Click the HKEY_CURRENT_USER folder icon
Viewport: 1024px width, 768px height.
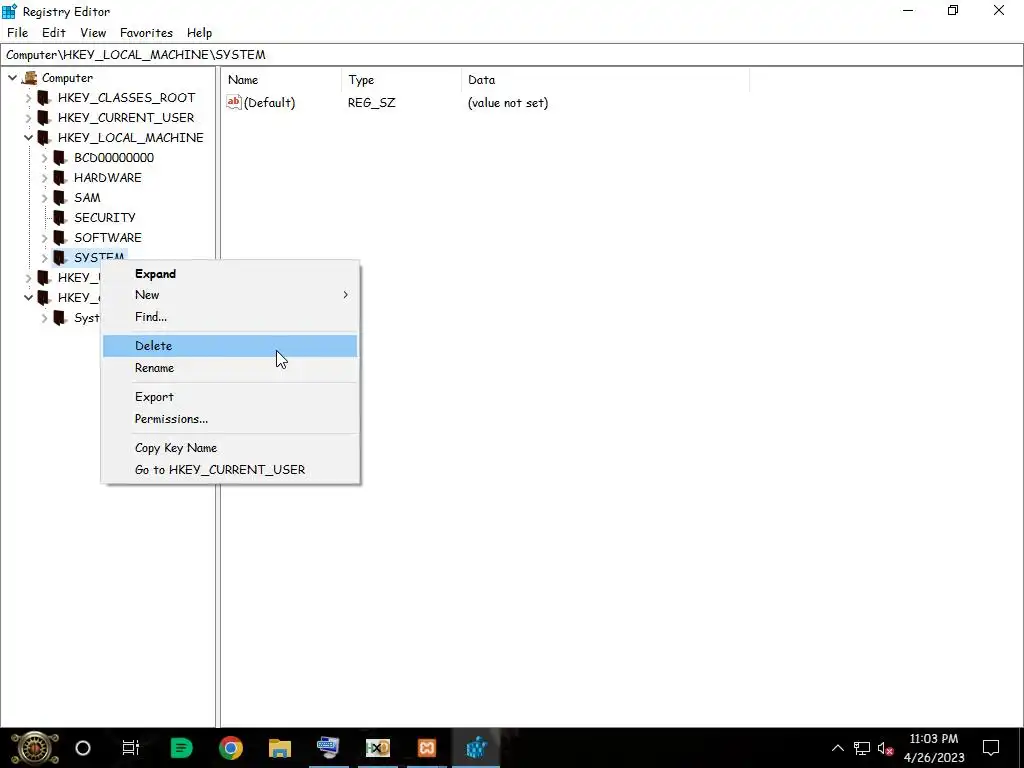tap(44, 118)
